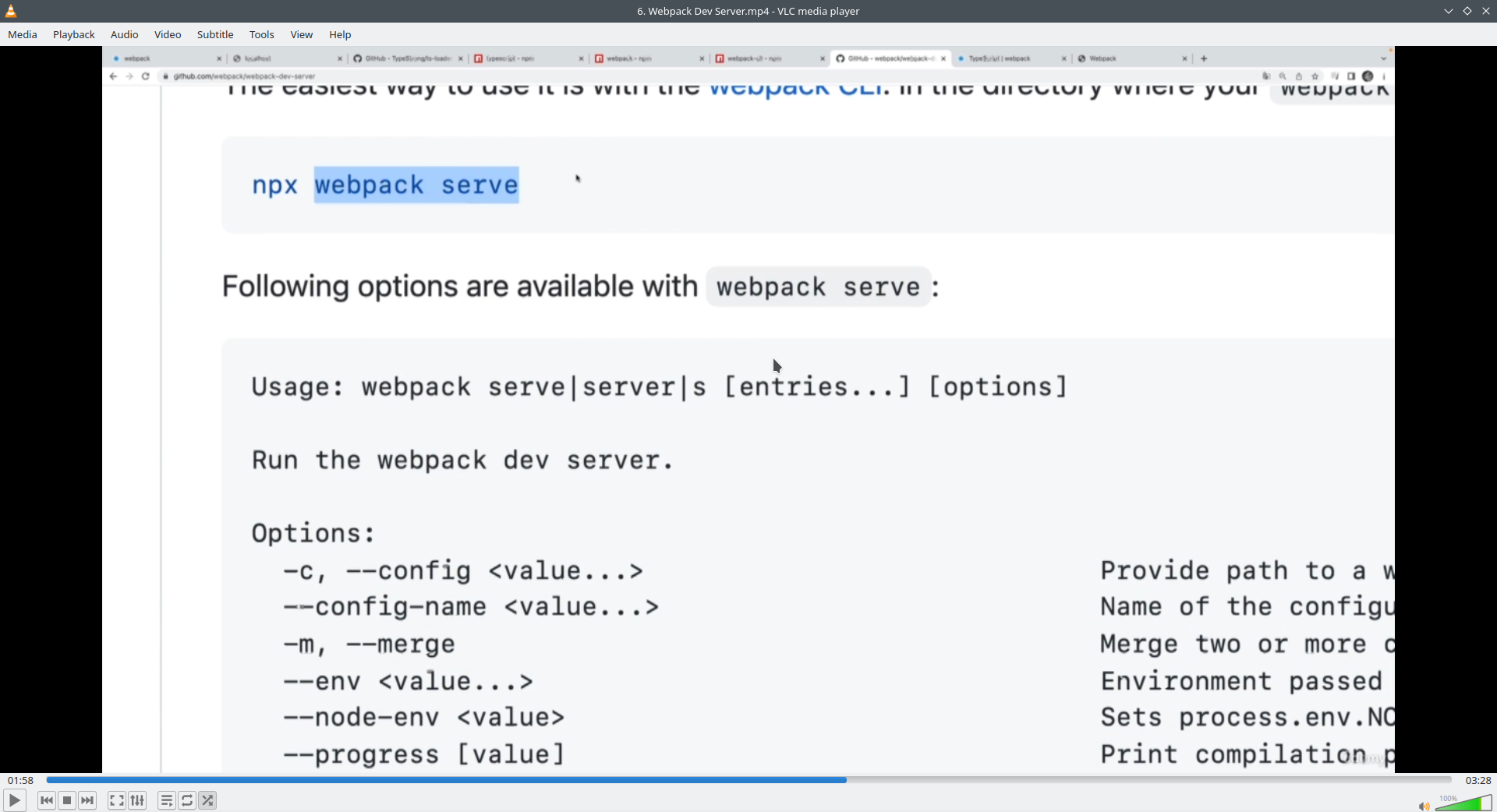Click the Help menu item
Image resolution: width=1497 pixels, height=812 pixels.
point(340,34)
